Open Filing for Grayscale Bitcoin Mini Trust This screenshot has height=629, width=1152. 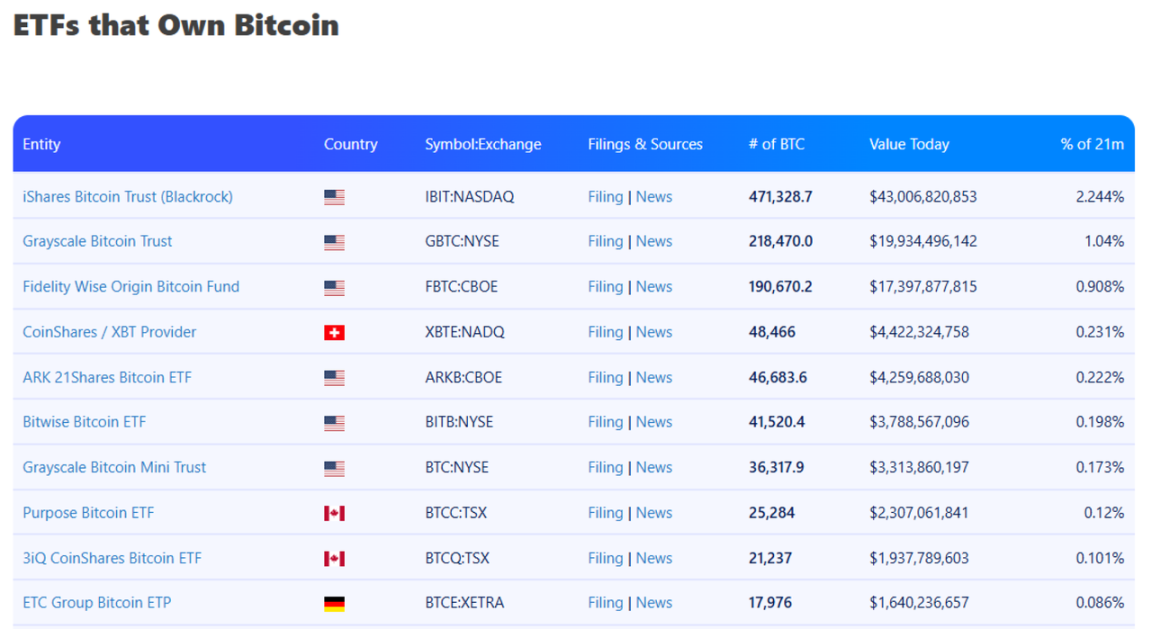605,468
